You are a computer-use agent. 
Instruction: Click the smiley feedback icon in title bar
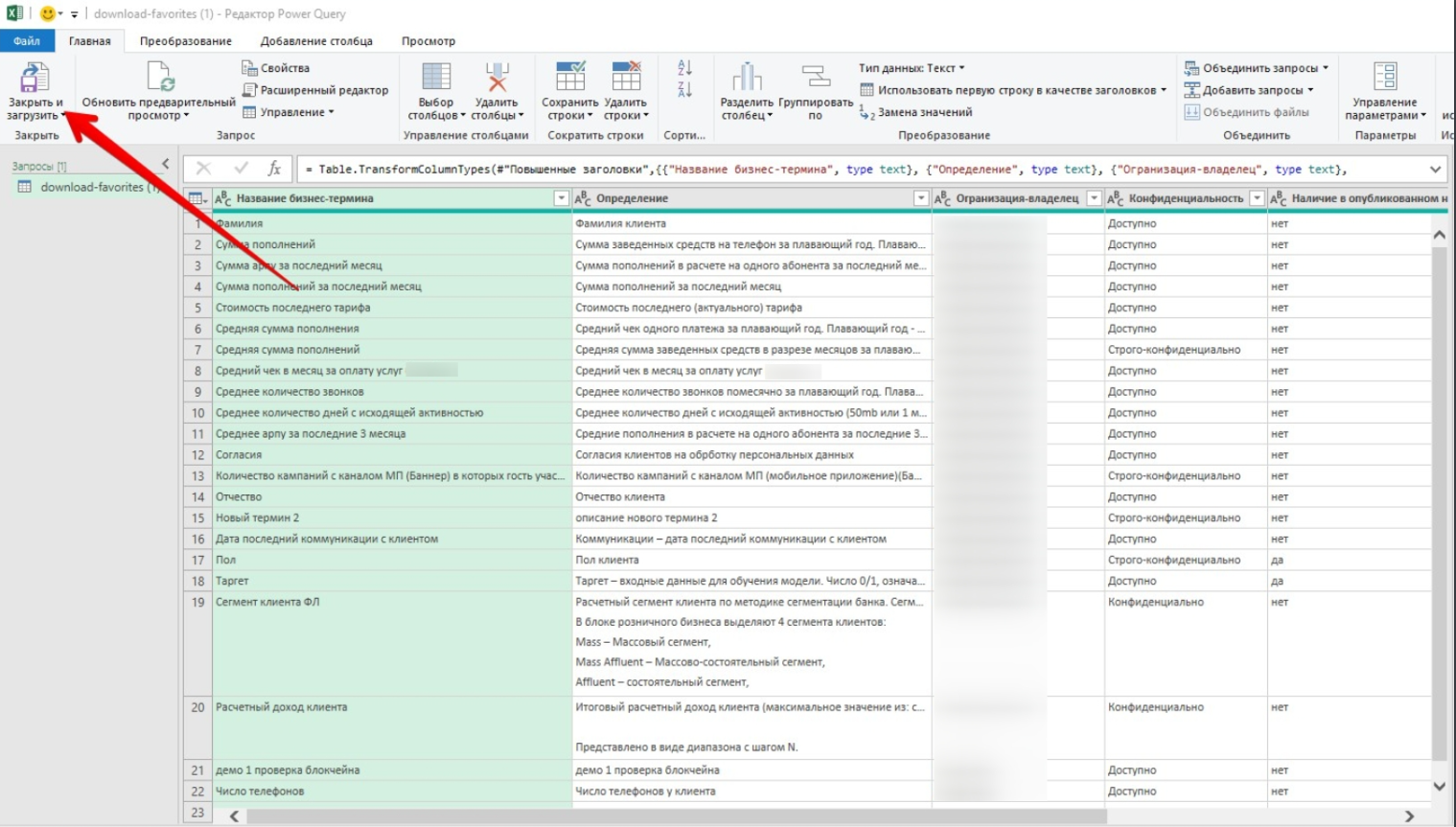[47, 13]
